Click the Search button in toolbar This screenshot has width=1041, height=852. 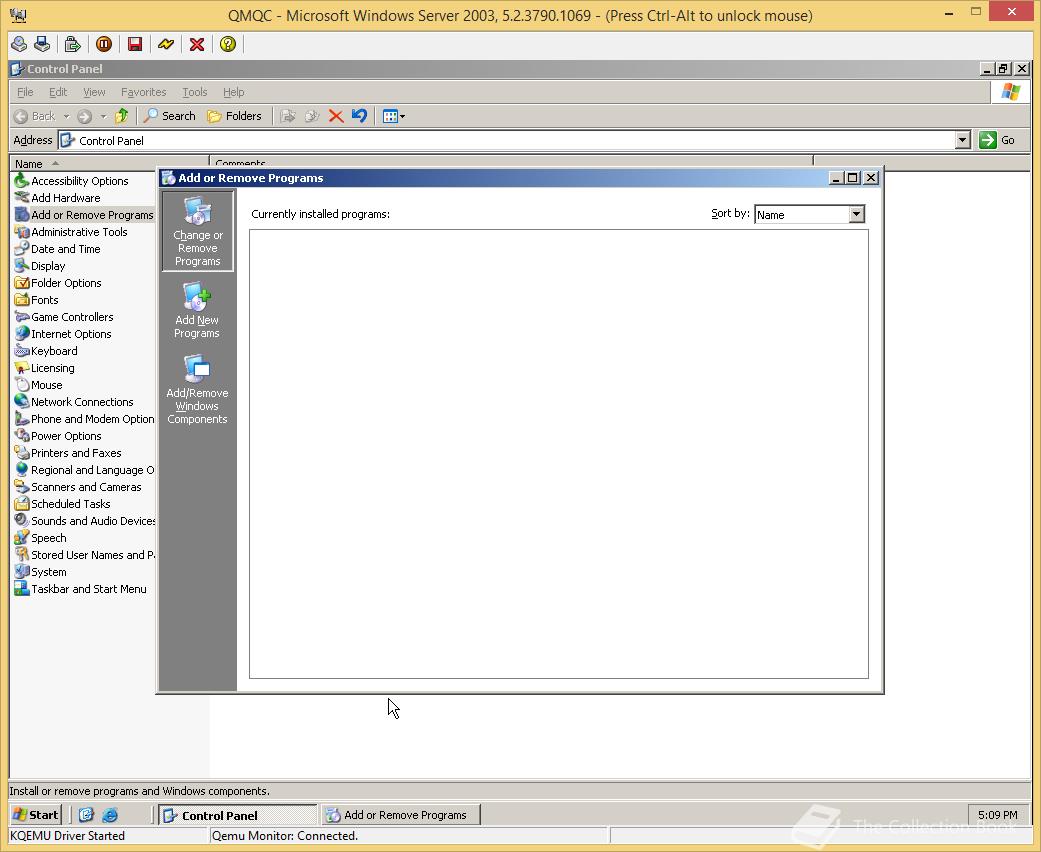[170, 116]
